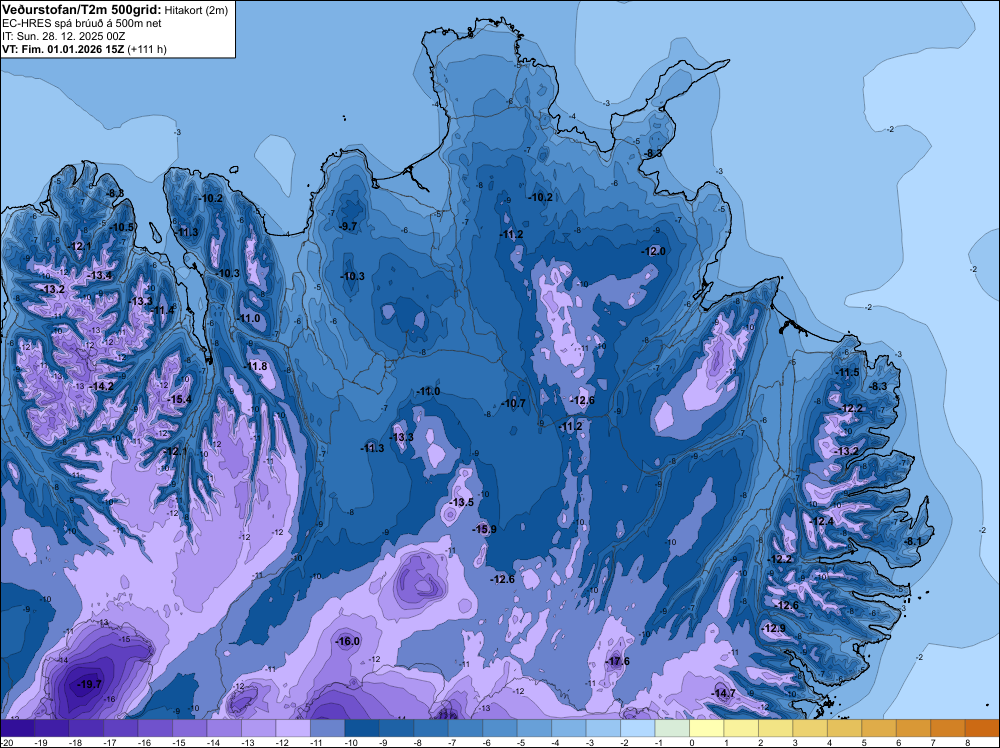Image resolution: width=1000 pixels, height=748 pixels.
Task: Click the -8.1 temperature label
Action: [x=913, y=541]
